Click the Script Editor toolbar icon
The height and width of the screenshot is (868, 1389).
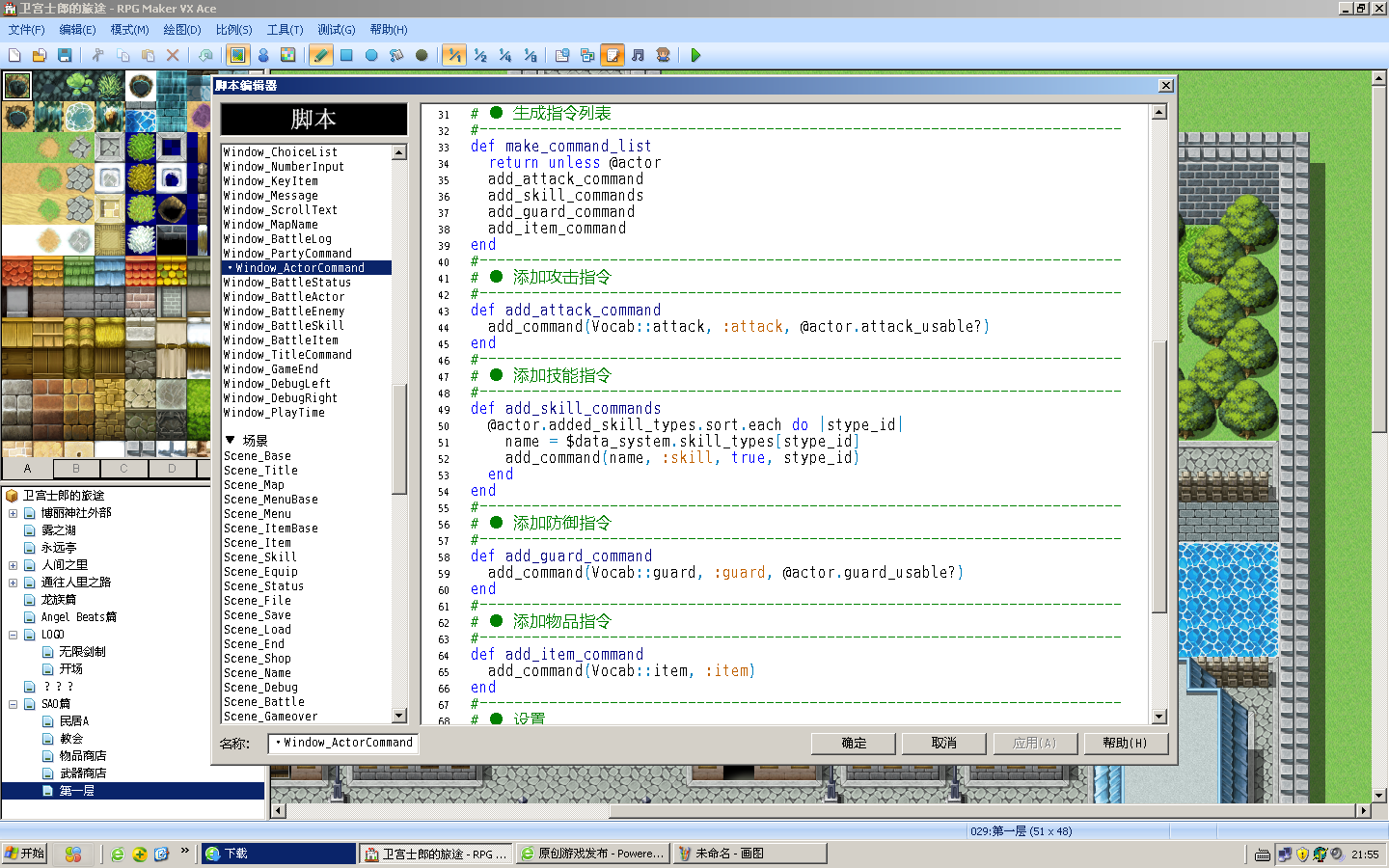coord(613,56)
